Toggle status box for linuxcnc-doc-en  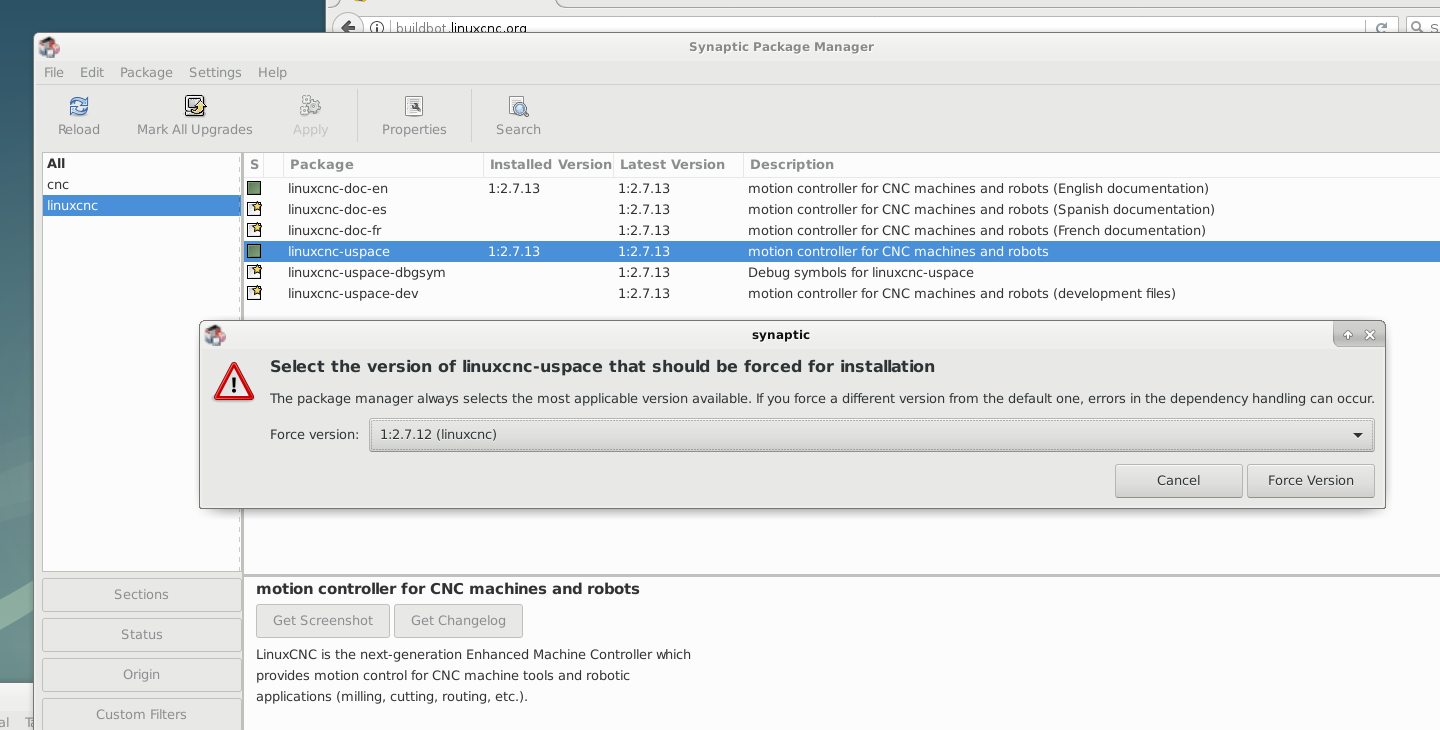click(x=254, y=188)
